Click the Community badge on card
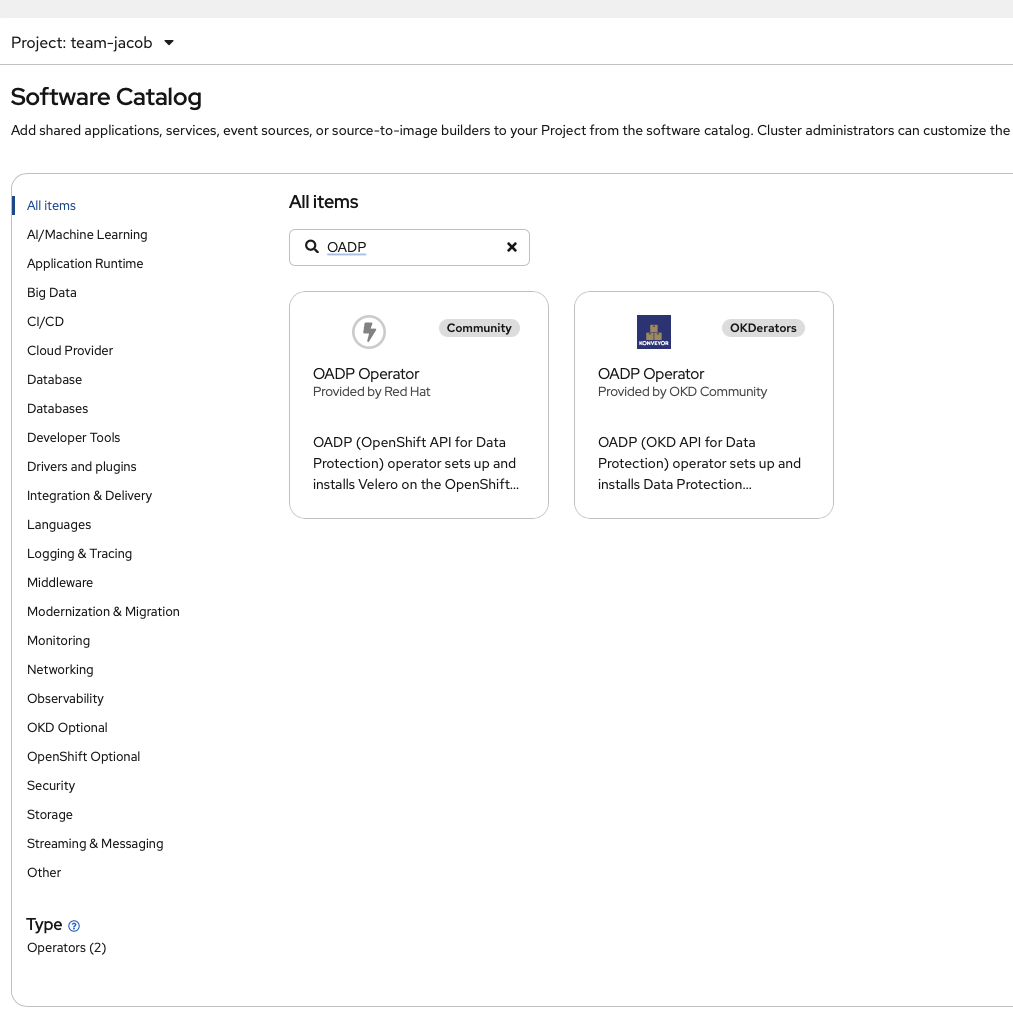The image size is (1013, 1024). coord(479,328)
